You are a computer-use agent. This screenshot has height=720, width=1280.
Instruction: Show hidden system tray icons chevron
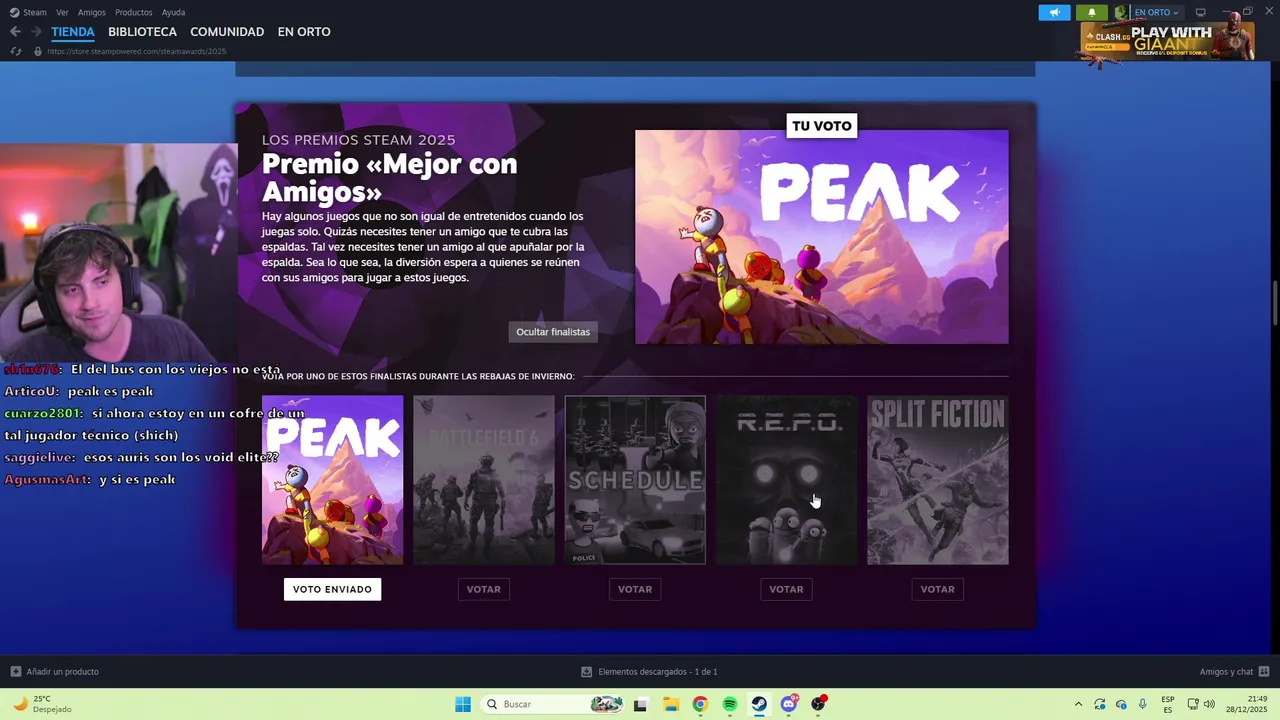[x=1078, y=704]
